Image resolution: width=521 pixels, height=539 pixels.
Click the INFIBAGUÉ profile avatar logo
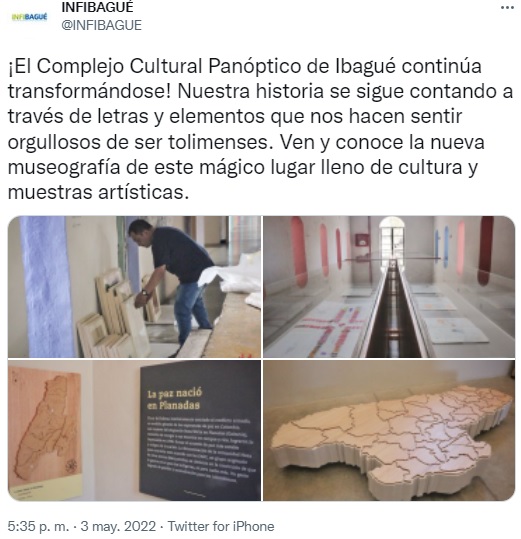point(29,16)
